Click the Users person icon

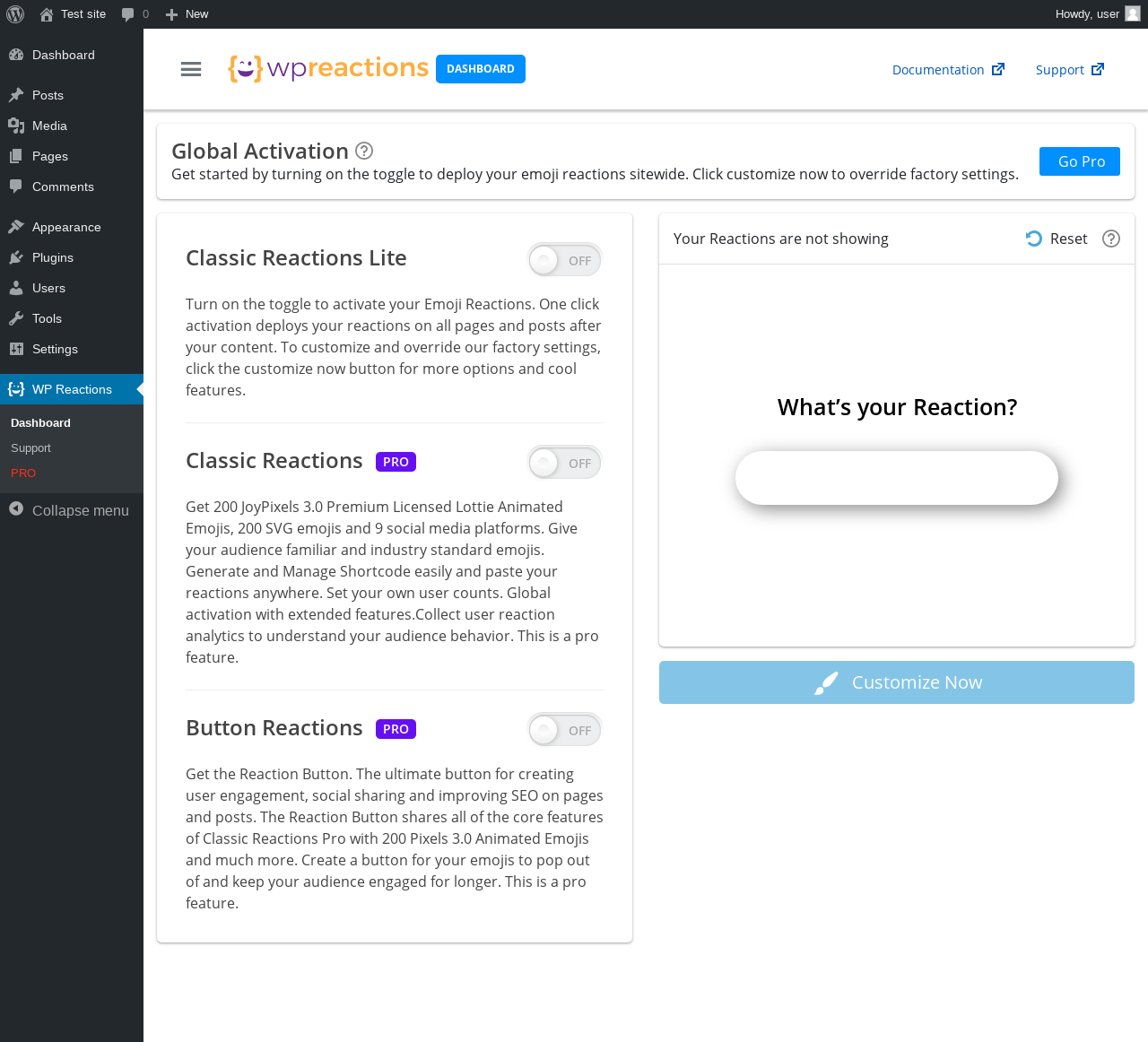click(16, 288)
